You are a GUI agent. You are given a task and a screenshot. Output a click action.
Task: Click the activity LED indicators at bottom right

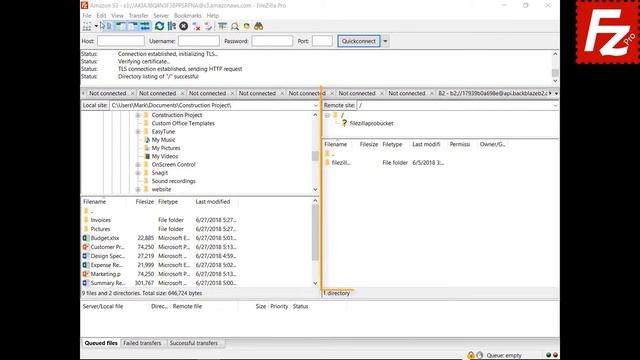(552, 355)
